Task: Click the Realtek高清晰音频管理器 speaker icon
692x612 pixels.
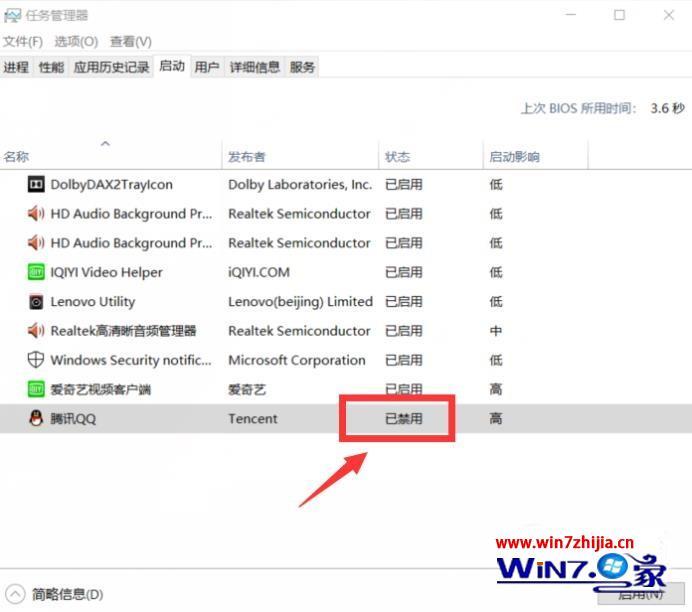Action: pyautogui.click(x=36, y=330)
